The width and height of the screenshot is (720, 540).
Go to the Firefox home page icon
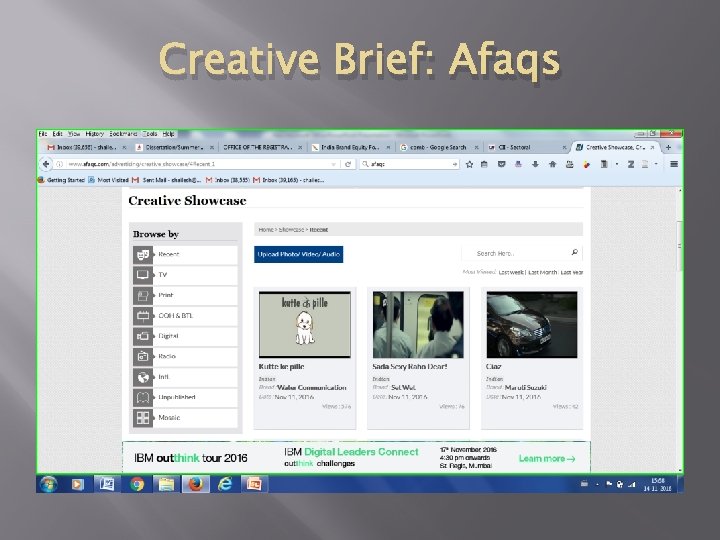(552, 164)
